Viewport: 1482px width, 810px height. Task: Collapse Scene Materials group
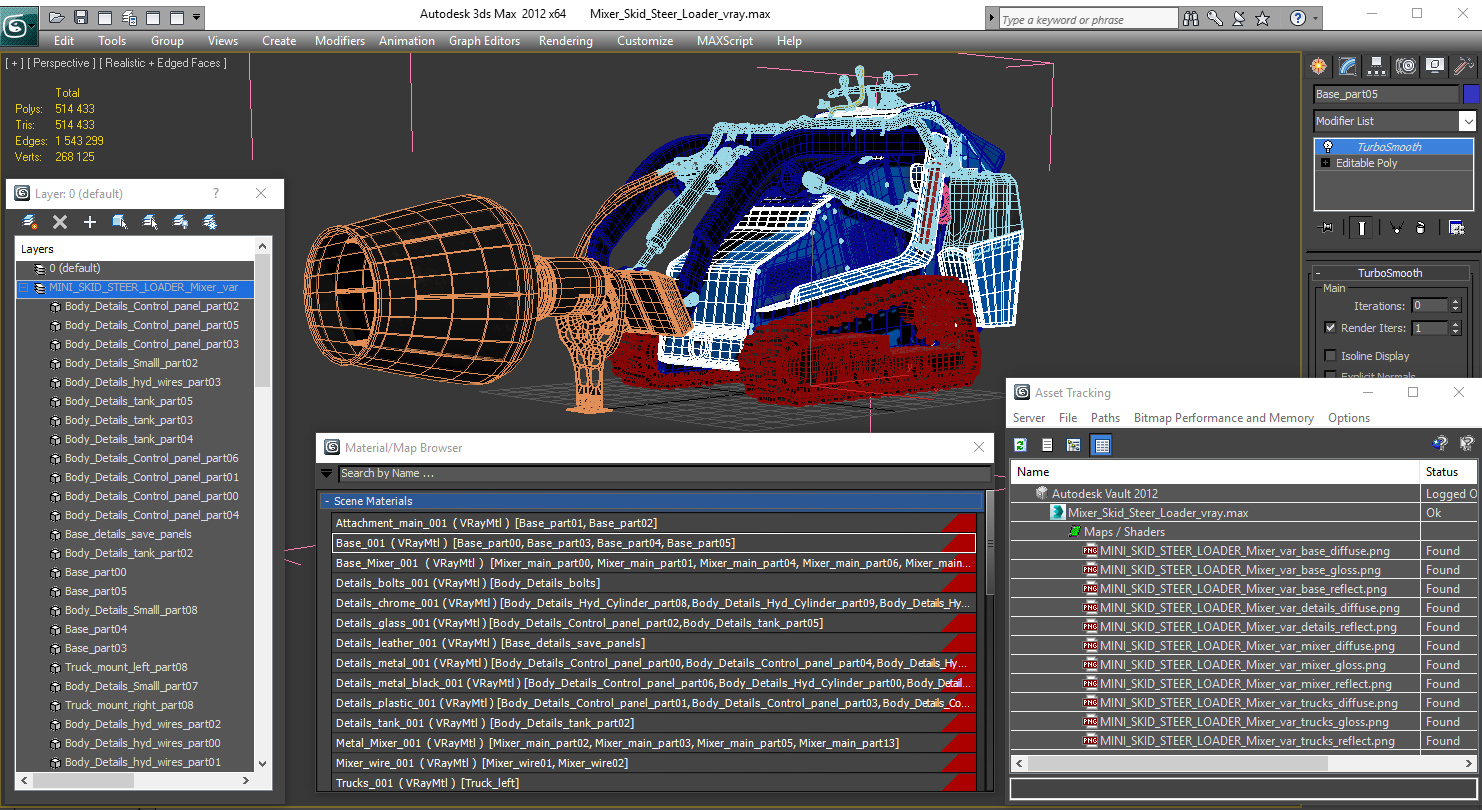(327, 501)
